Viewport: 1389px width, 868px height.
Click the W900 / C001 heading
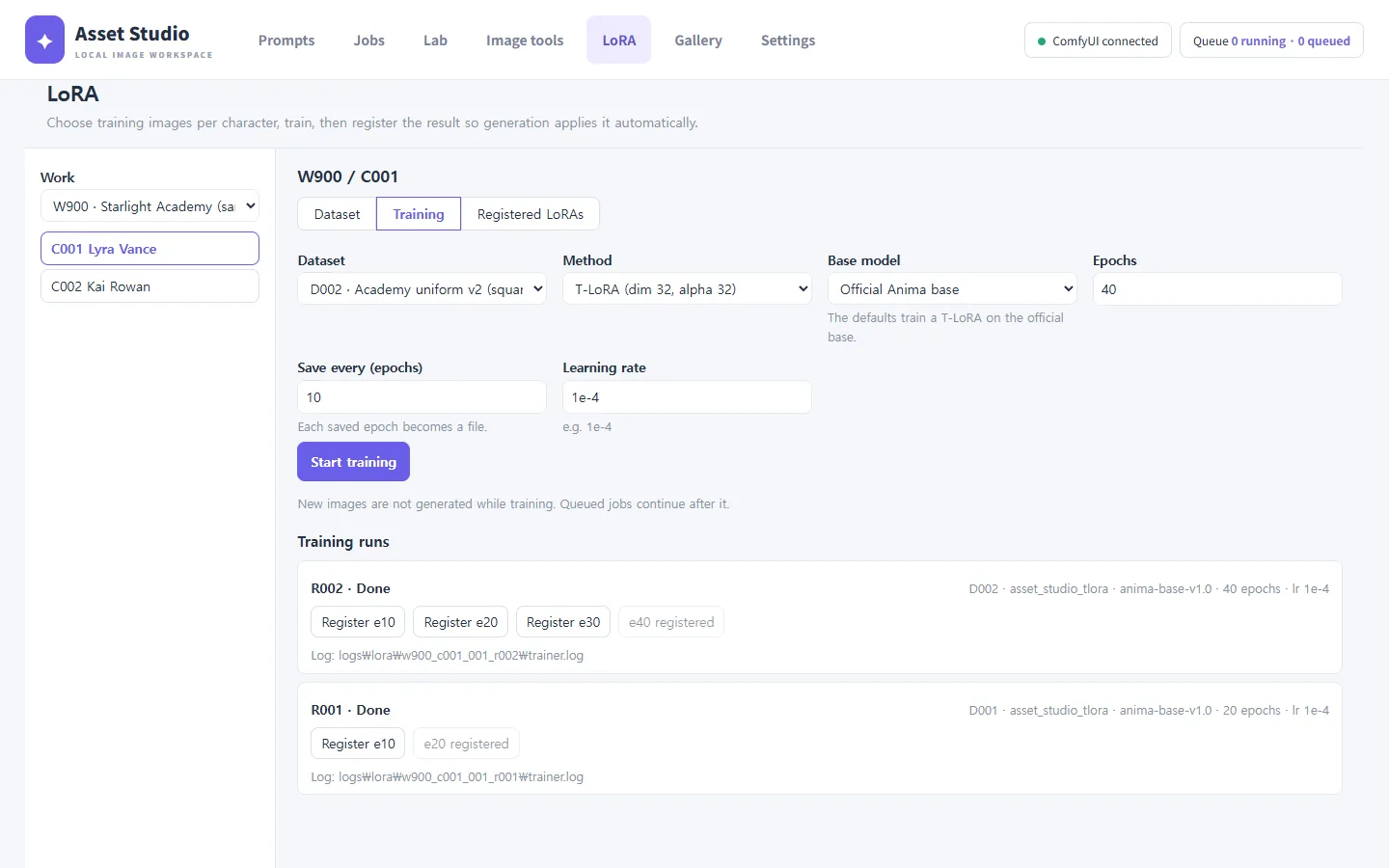347,176
